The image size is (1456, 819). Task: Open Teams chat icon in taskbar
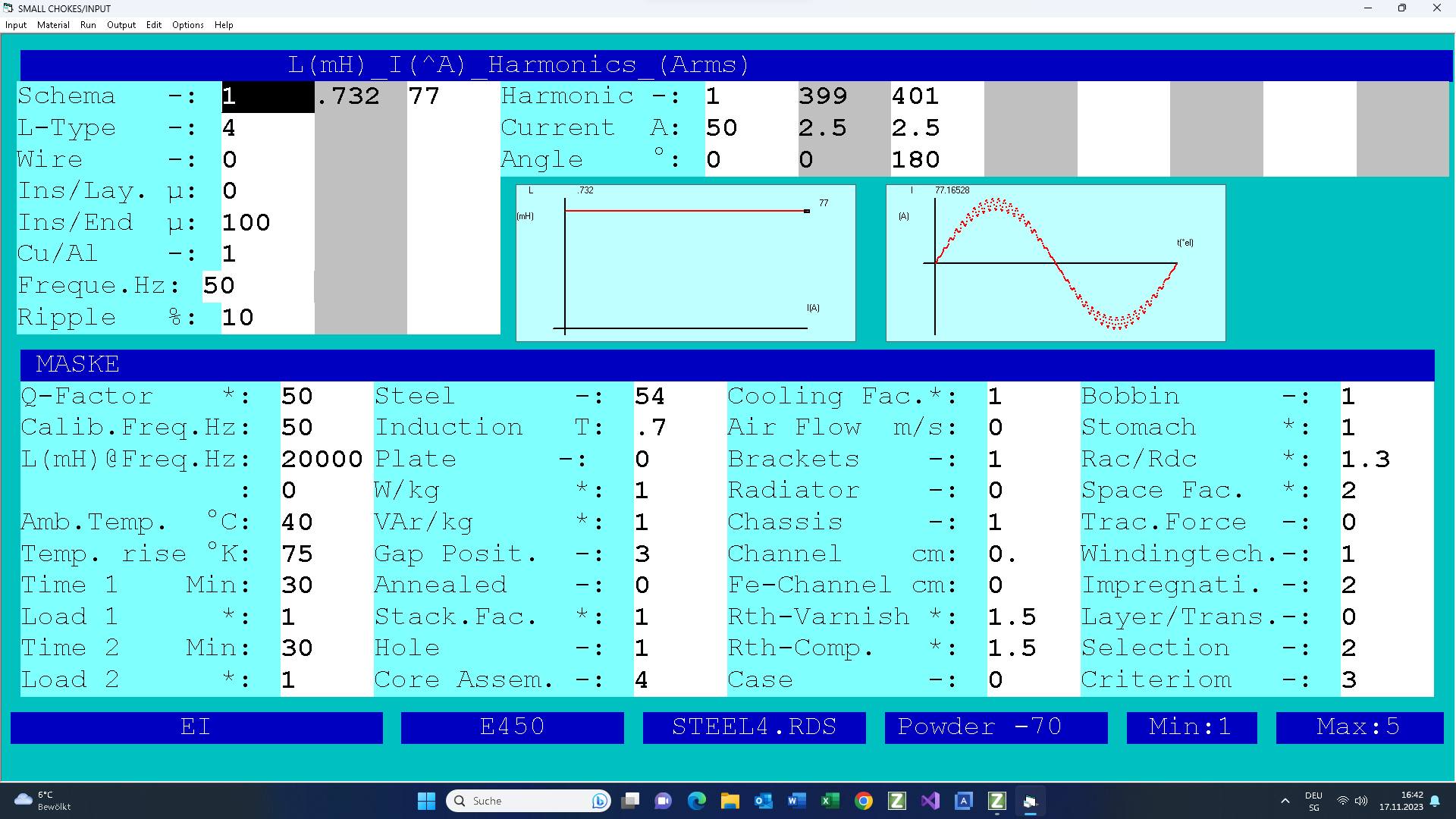pyautogui.click(x=664, y=801)
